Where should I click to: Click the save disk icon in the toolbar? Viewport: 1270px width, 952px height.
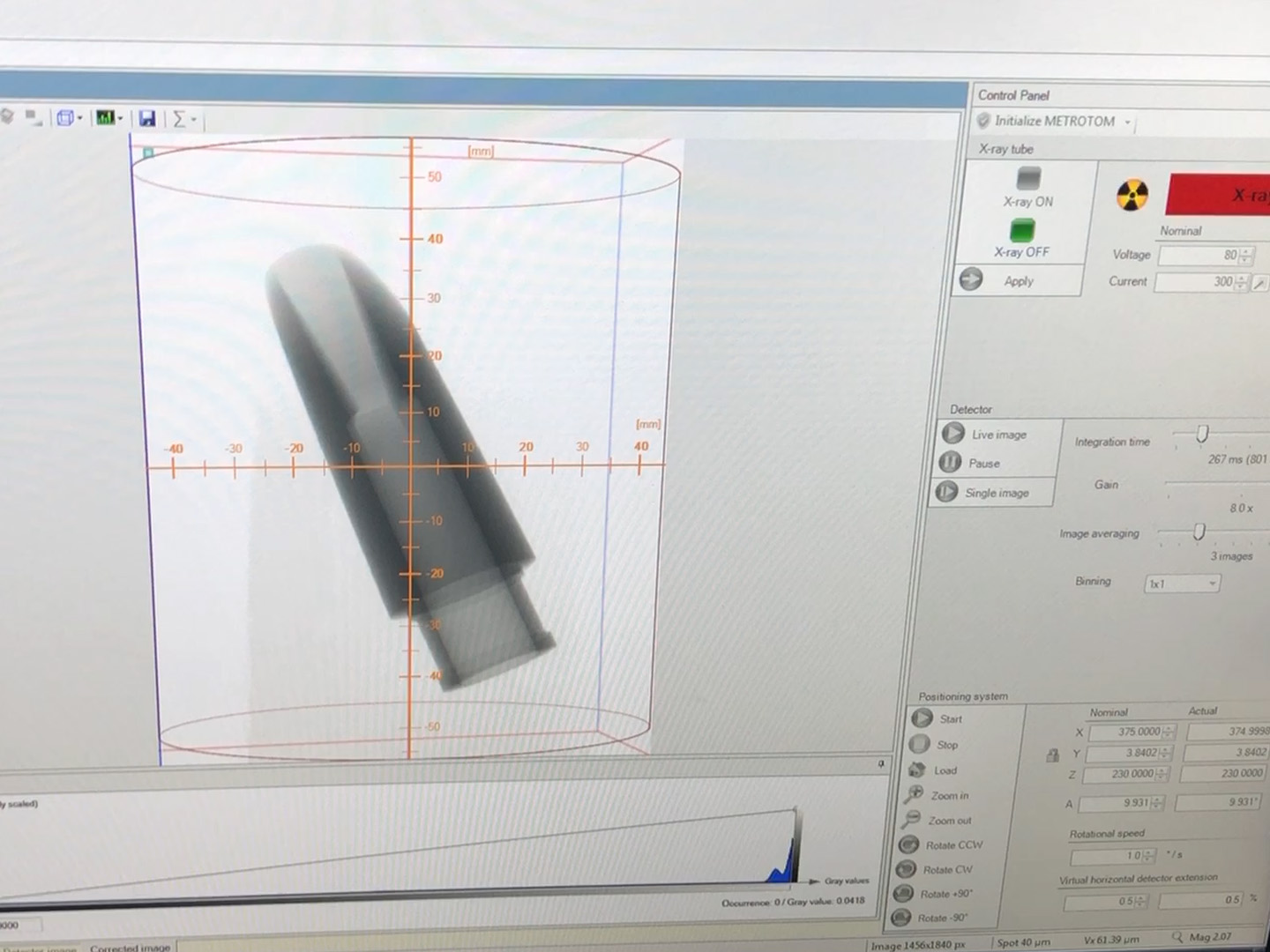click(x=147, y=118)
